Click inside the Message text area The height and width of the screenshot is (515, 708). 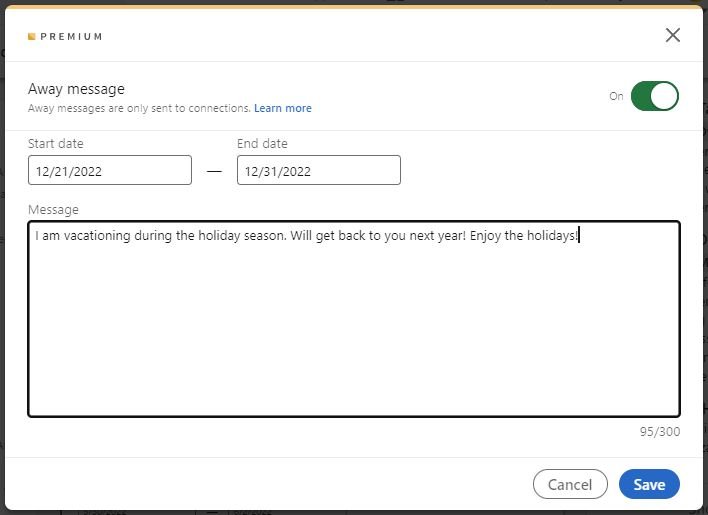pyautogui.click(x=354, y=319)
